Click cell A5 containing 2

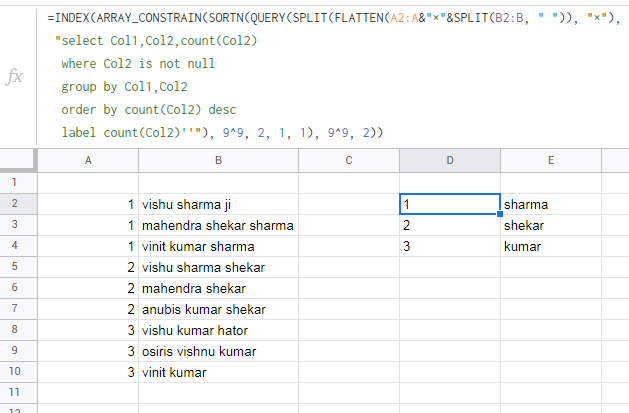click(88, 267)
